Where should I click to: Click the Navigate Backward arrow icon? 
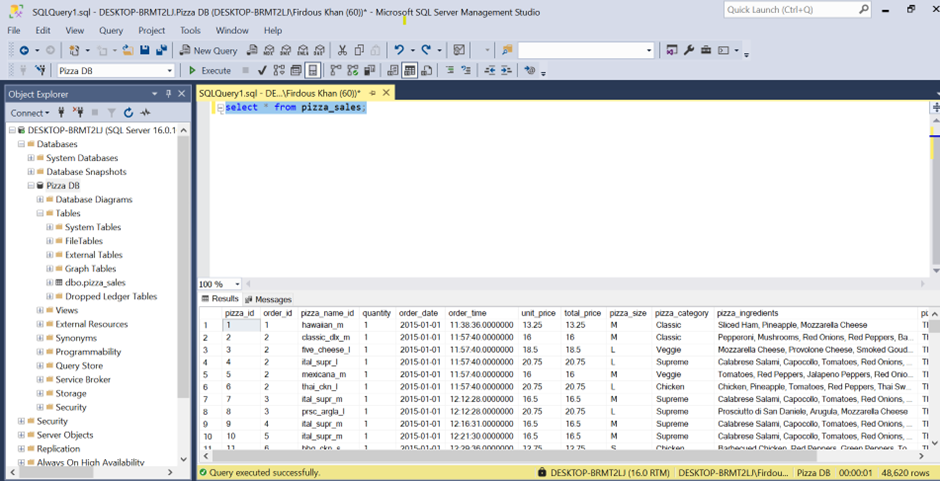coord(24,50)
